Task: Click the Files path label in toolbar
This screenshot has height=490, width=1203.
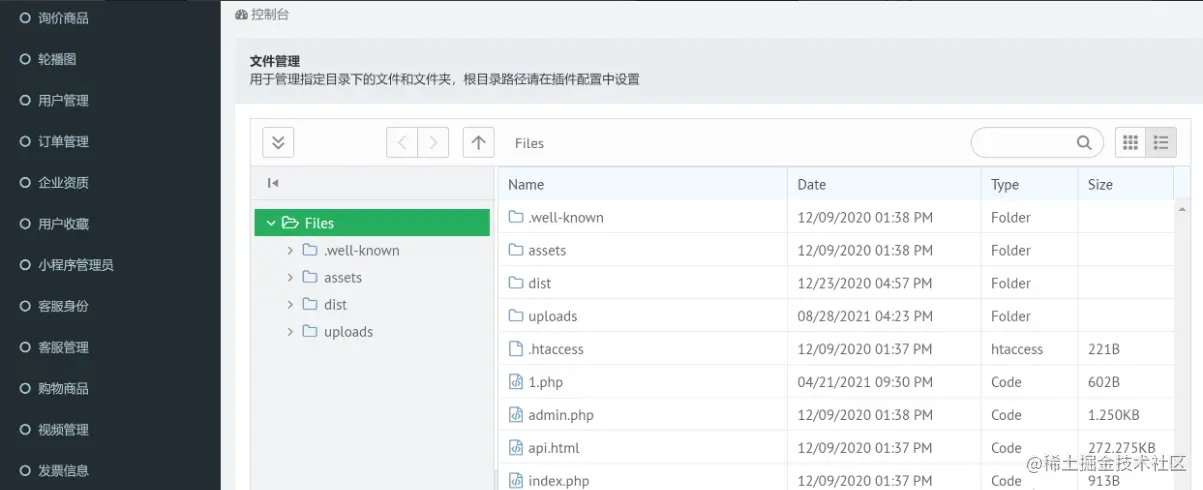Action: point(529,143)
